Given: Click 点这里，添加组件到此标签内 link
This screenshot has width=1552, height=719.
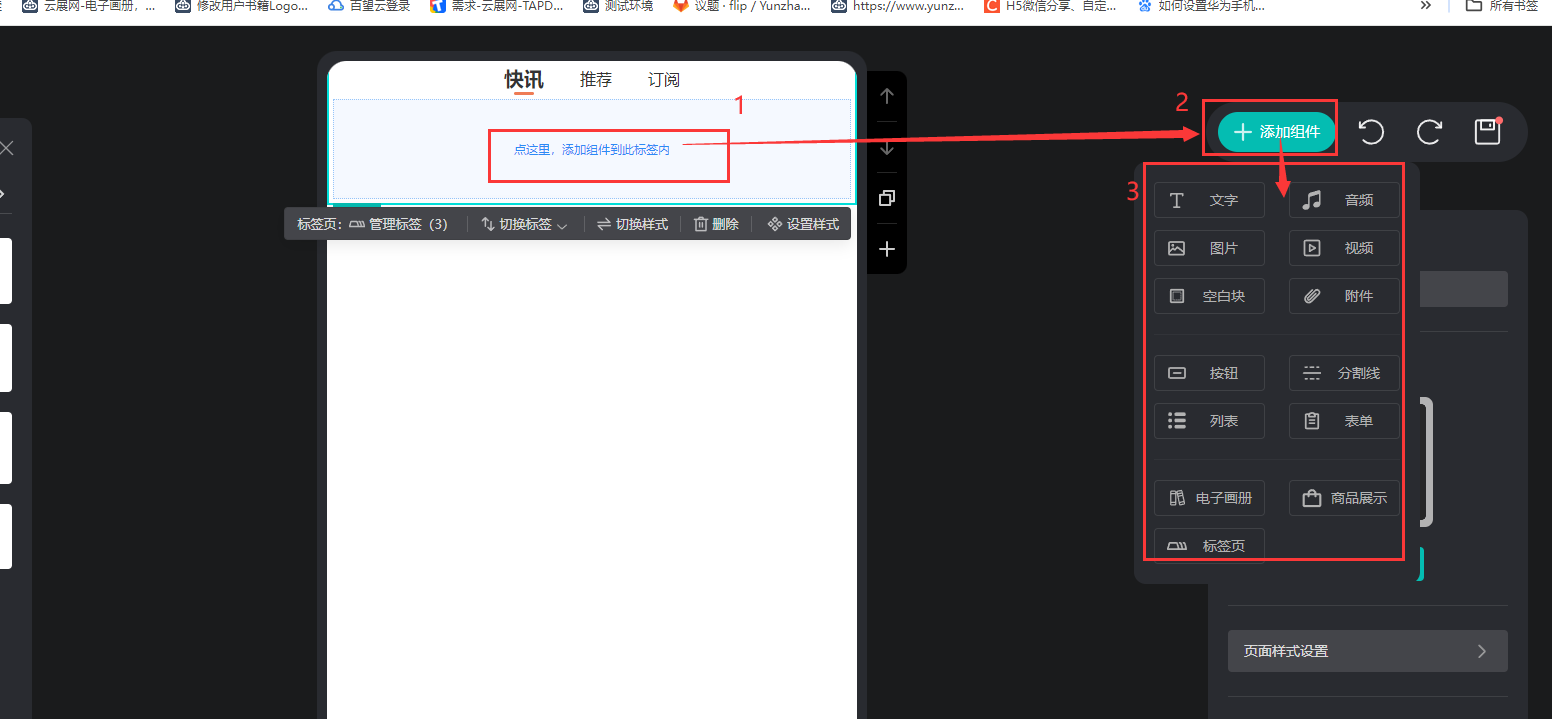Looking at the screenshot, I should (x=592, y=149).
